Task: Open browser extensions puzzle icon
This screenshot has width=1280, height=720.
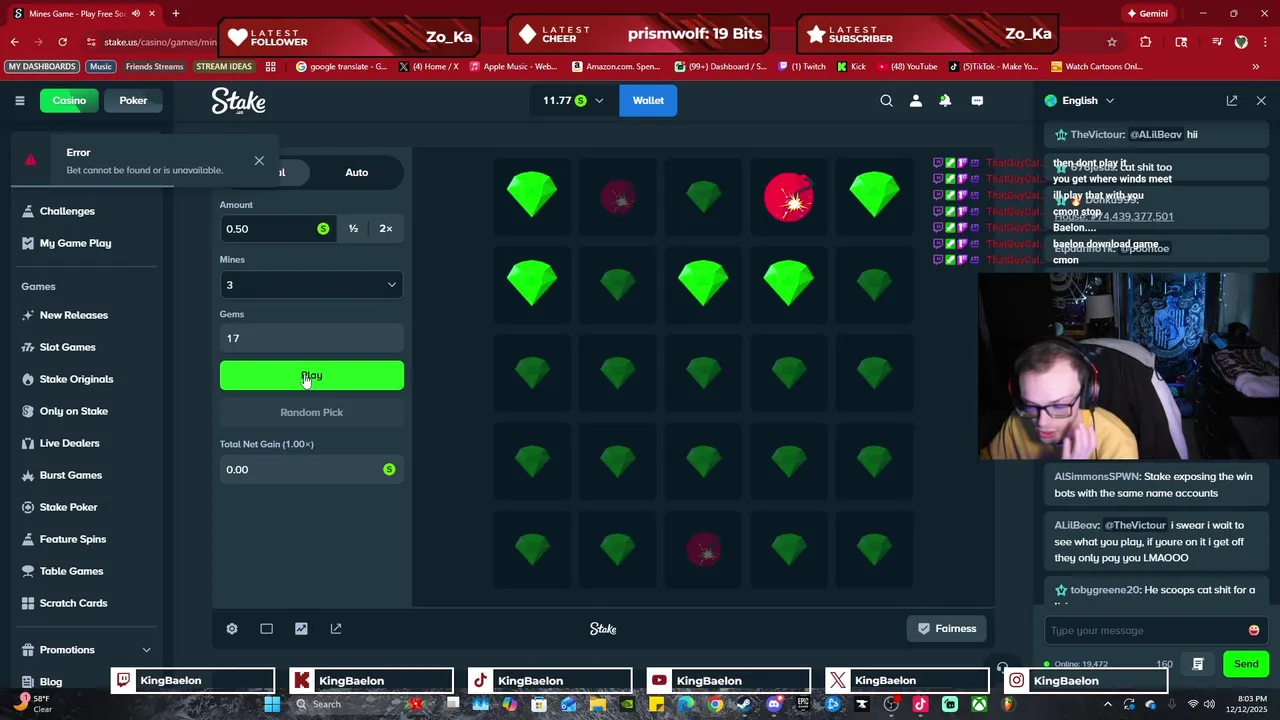Action: tap(1146, 42)
